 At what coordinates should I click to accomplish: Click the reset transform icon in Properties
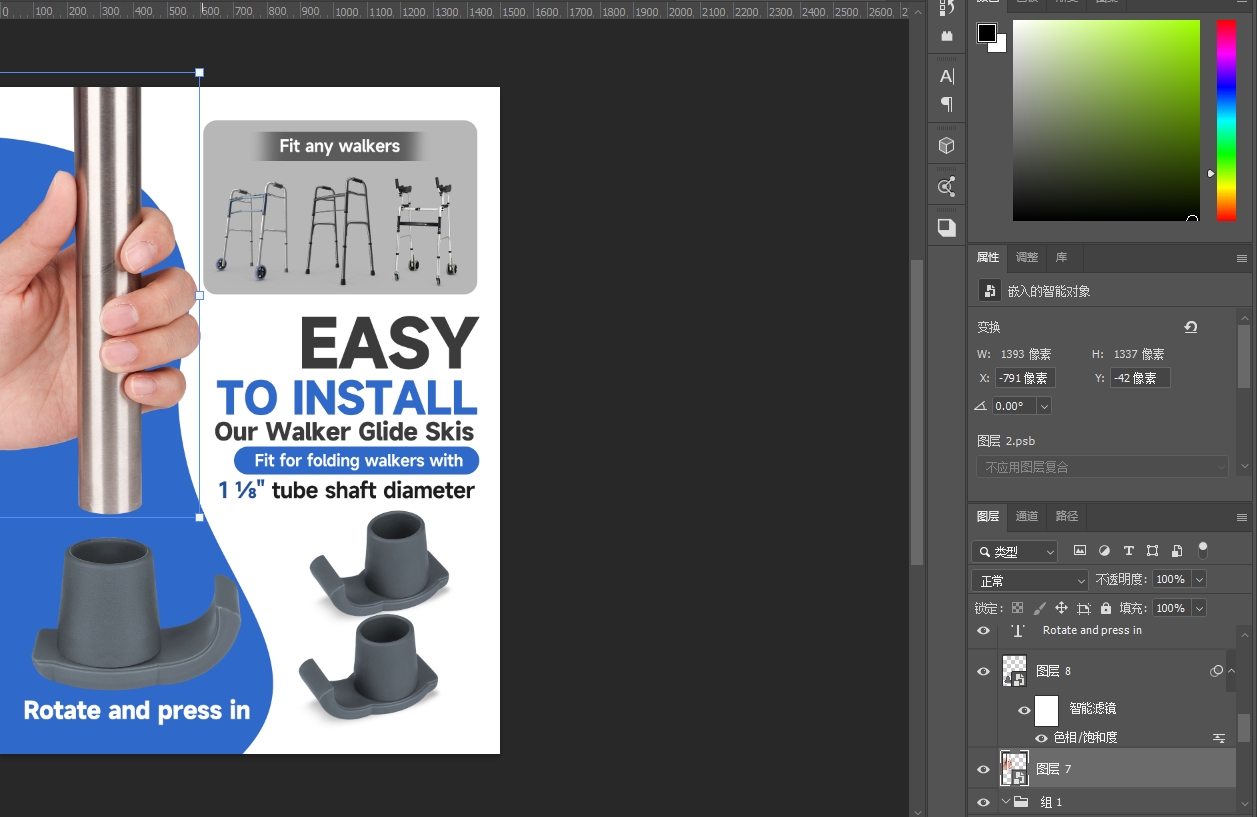[x=1190, y=327]
